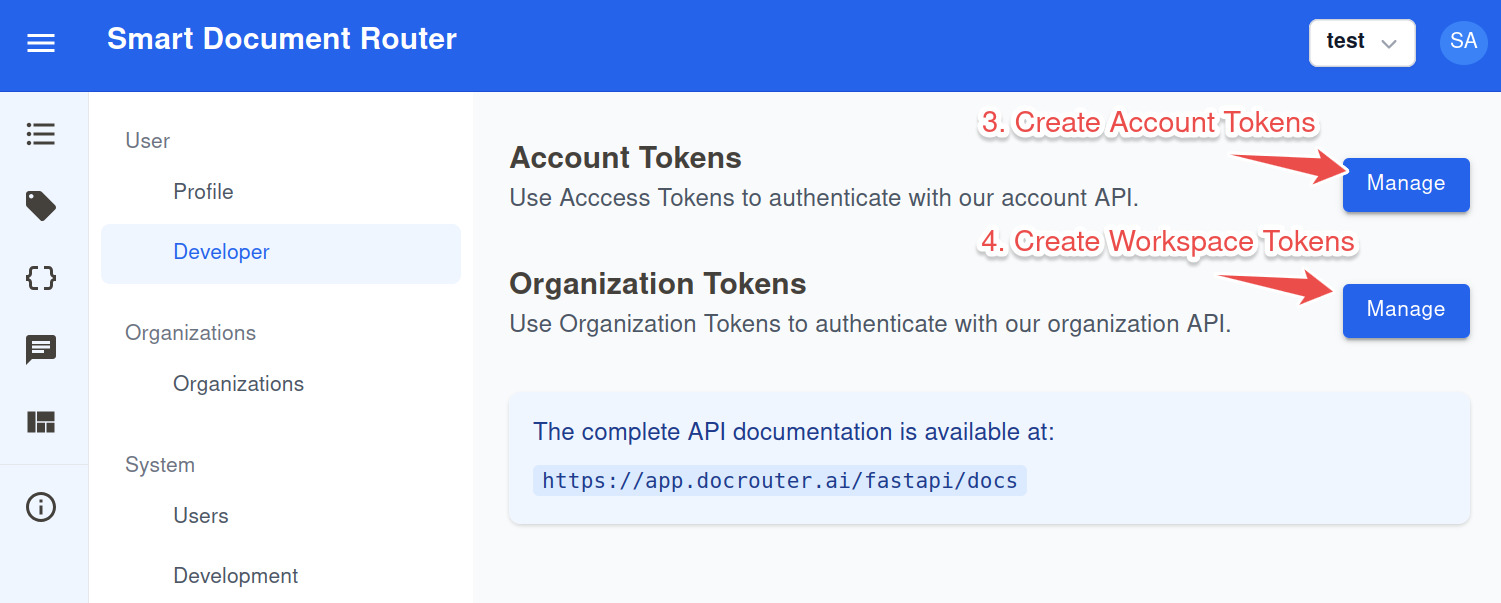Select the Developer menu item
Viewport: 1501px width, 603px height.
point(221,252)
